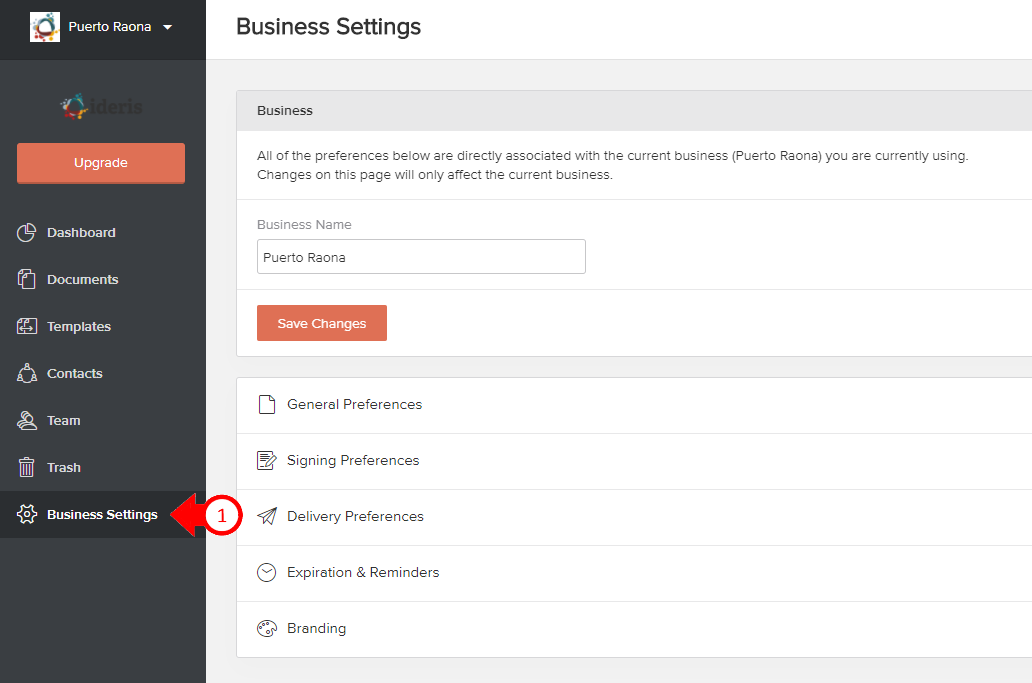Expand the Signing Preferences section
Image resolution: width=1032 pixels, height=683 pixels.
[353, 461]
